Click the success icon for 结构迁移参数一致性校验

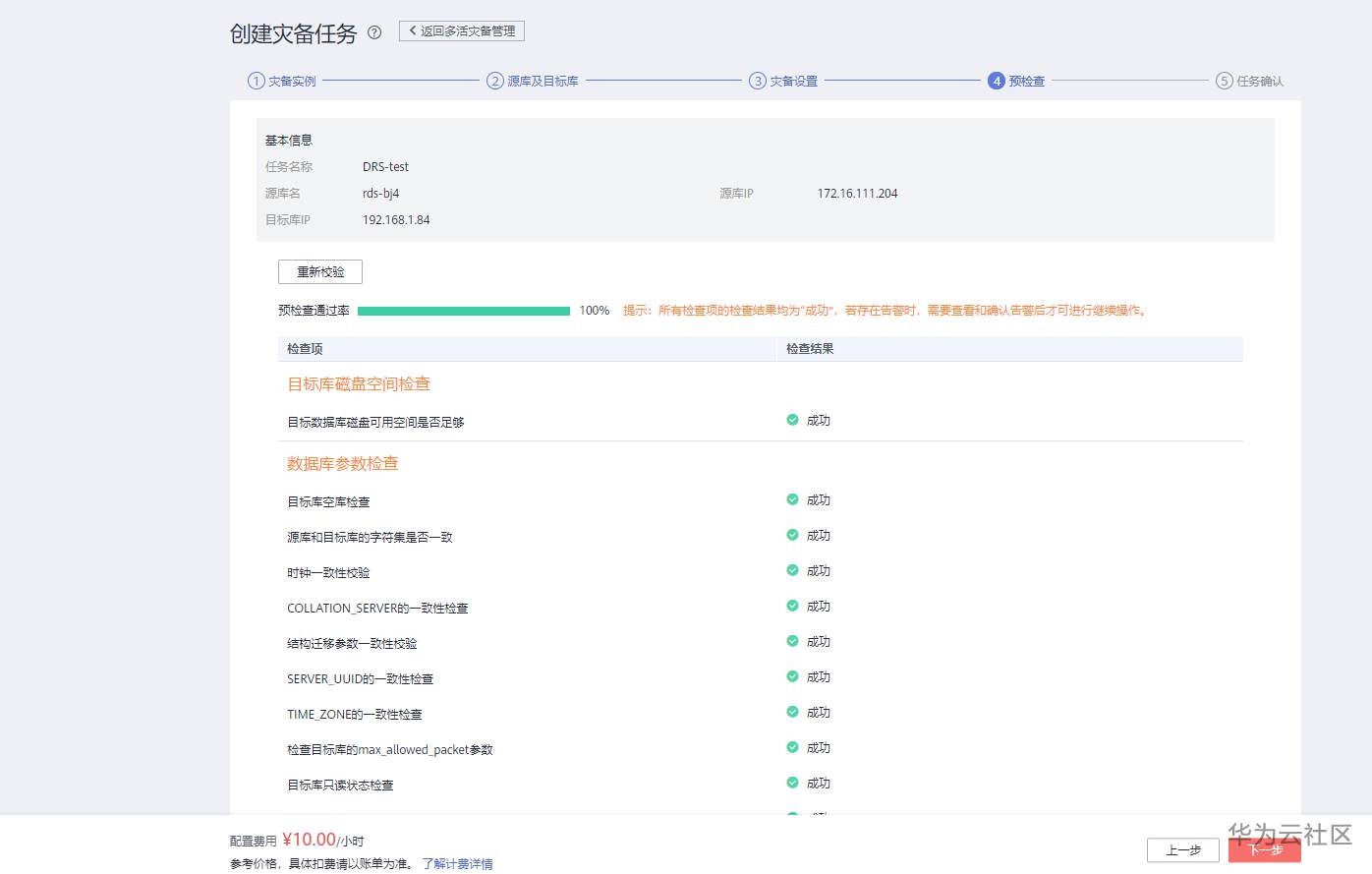[792, 641]
